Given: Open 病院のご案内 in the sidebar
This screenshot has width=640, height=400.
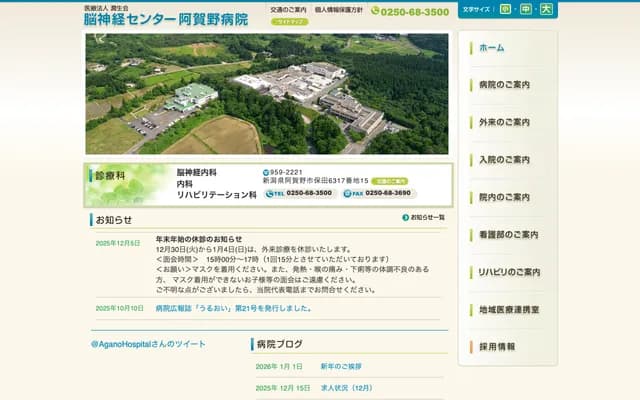Looking at the screenshot, I should (508, 85).
